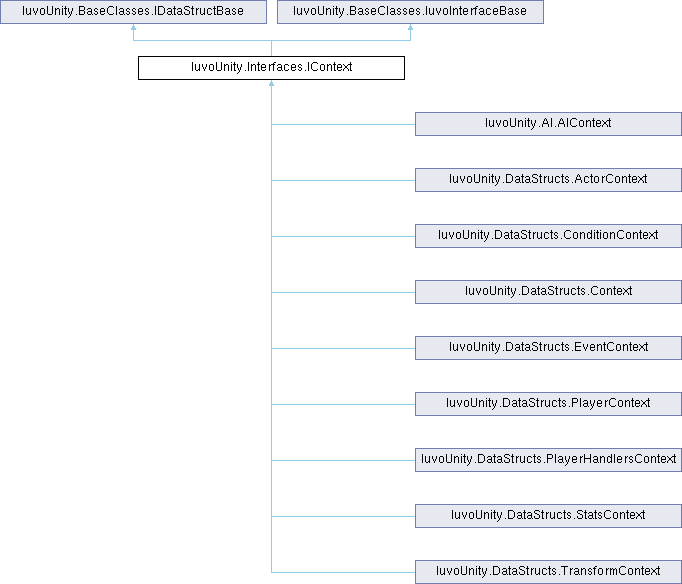
Task: Go to the StatsContext class node
Action: coord(548,516)
